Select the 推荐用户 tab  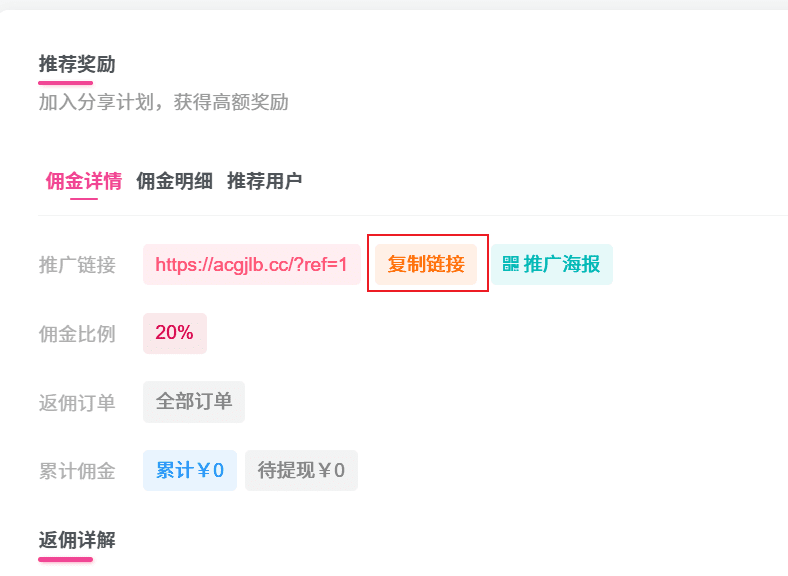pyautogui.click(x=264, y=181)
